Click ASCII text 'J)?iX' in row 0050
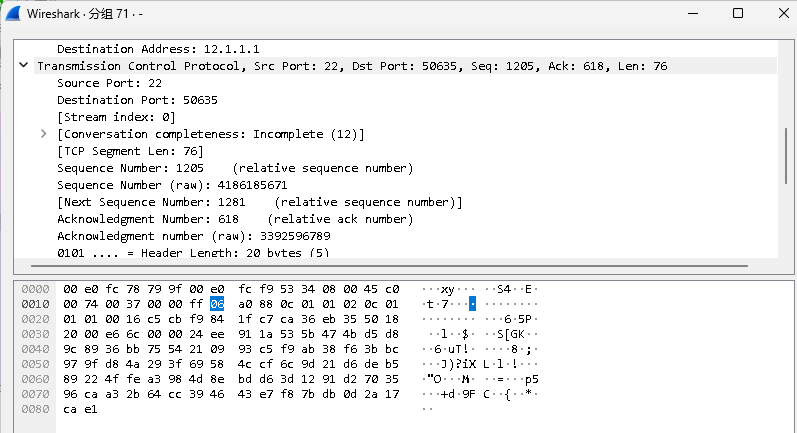Screen dimensions: 797x433 pyautogui.click(x=458, y=364)
